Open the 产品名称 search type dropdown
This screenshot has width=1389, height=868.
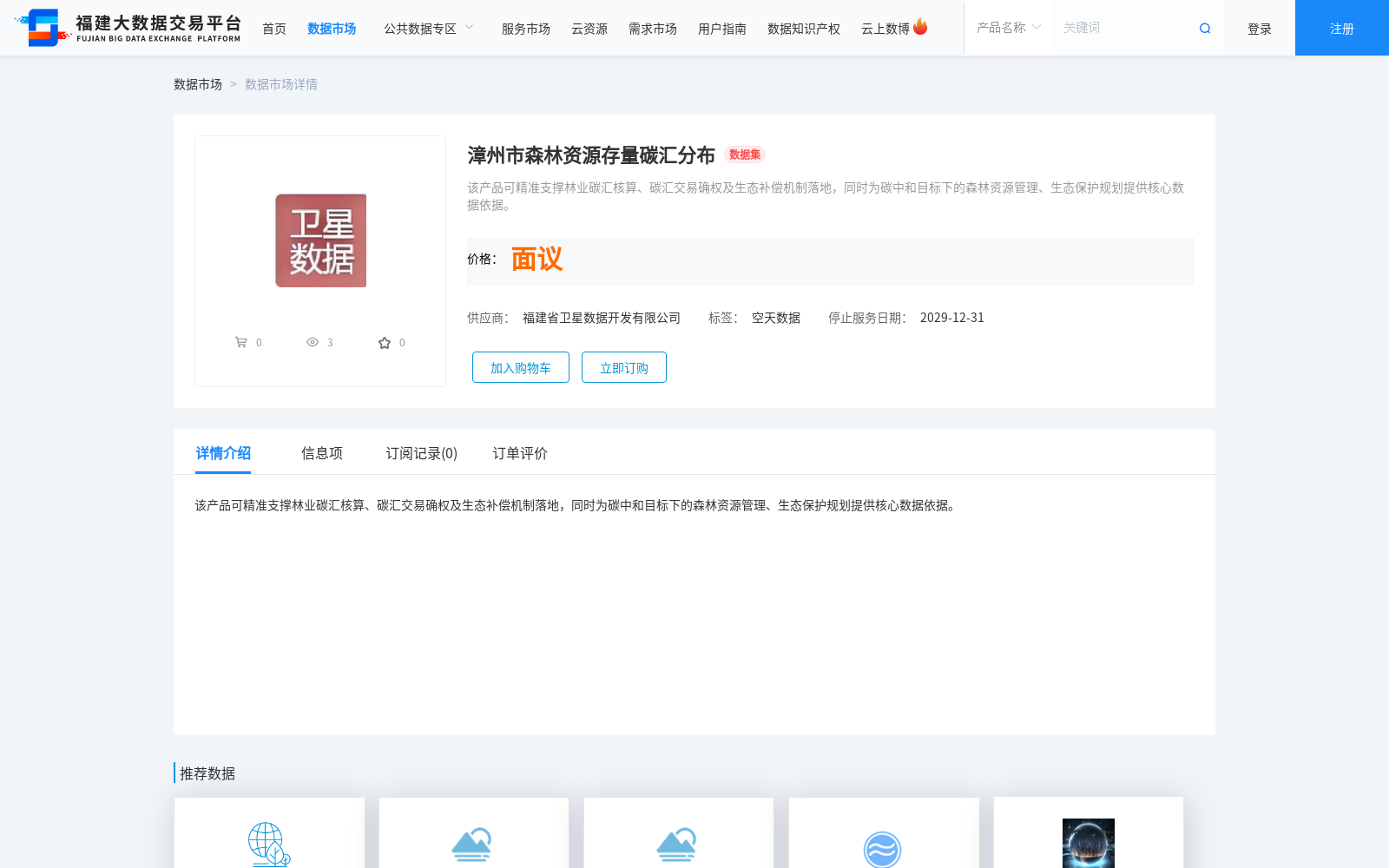[x=1008, y=28]
